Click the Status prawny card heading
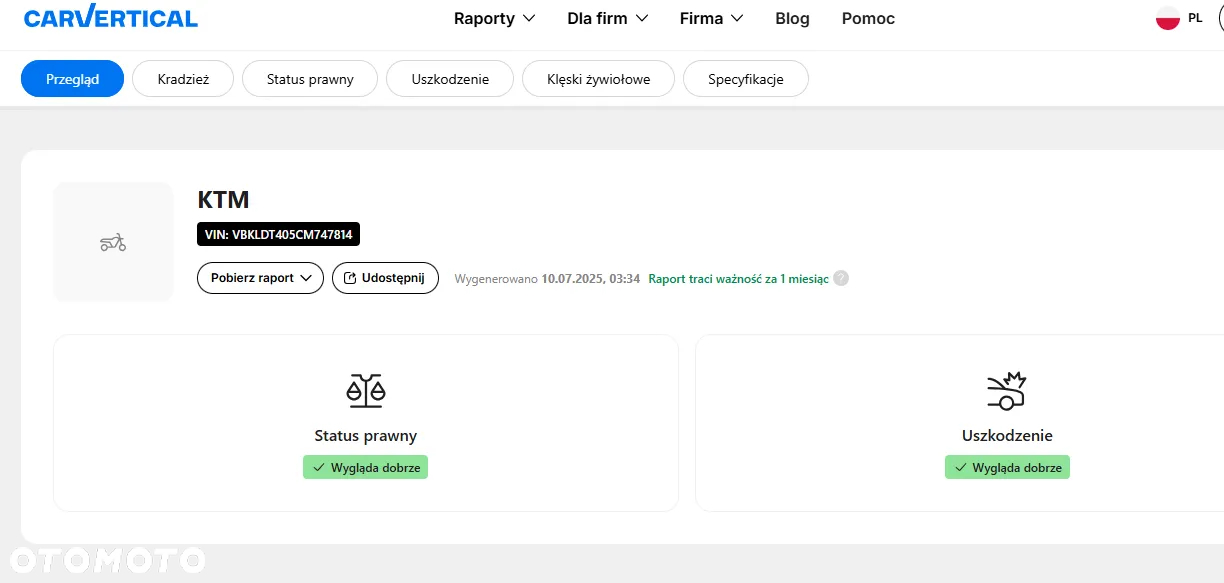Screen dimensions: 1224x583 coord(366,436)
